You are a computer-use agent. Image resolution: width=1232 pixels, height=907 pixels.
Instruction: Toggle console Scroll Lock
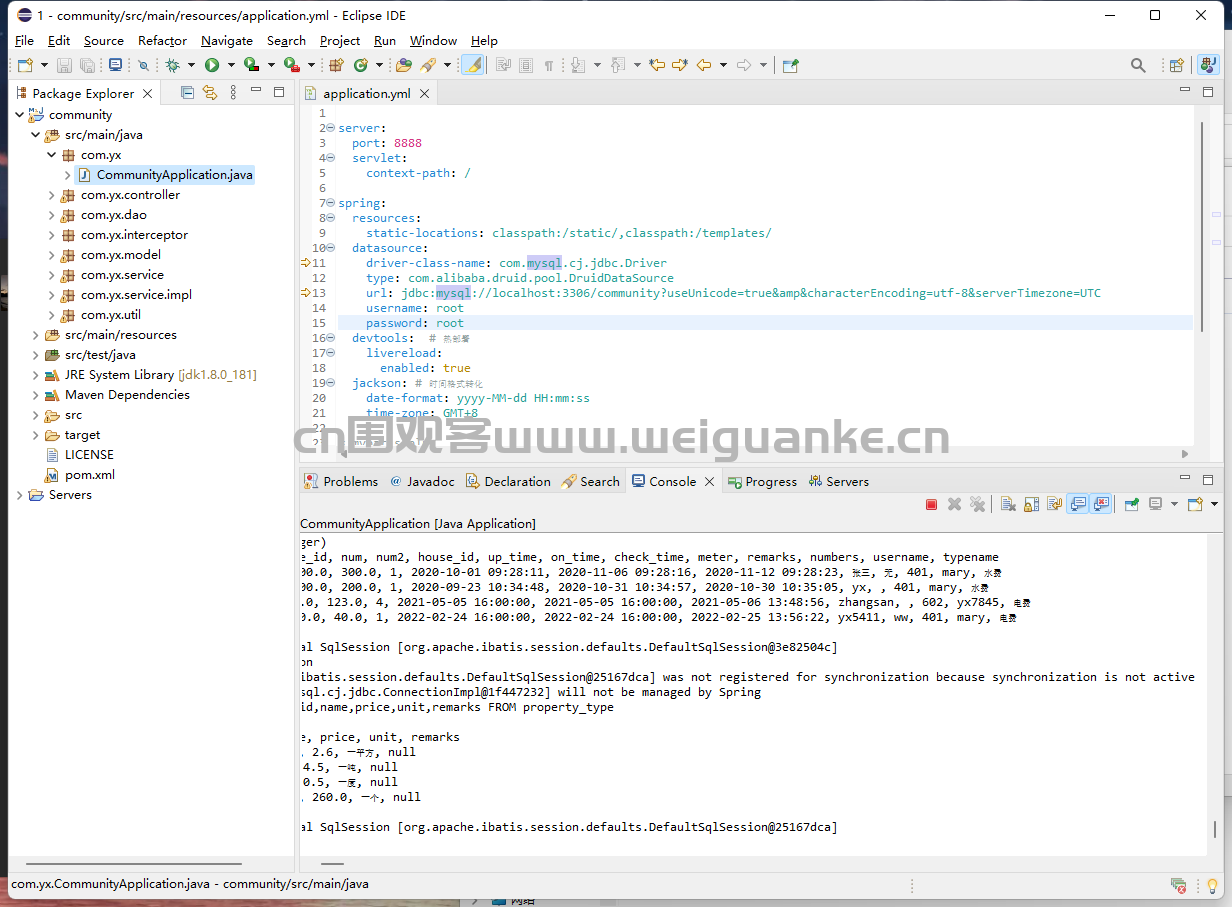pos(1031,504)
